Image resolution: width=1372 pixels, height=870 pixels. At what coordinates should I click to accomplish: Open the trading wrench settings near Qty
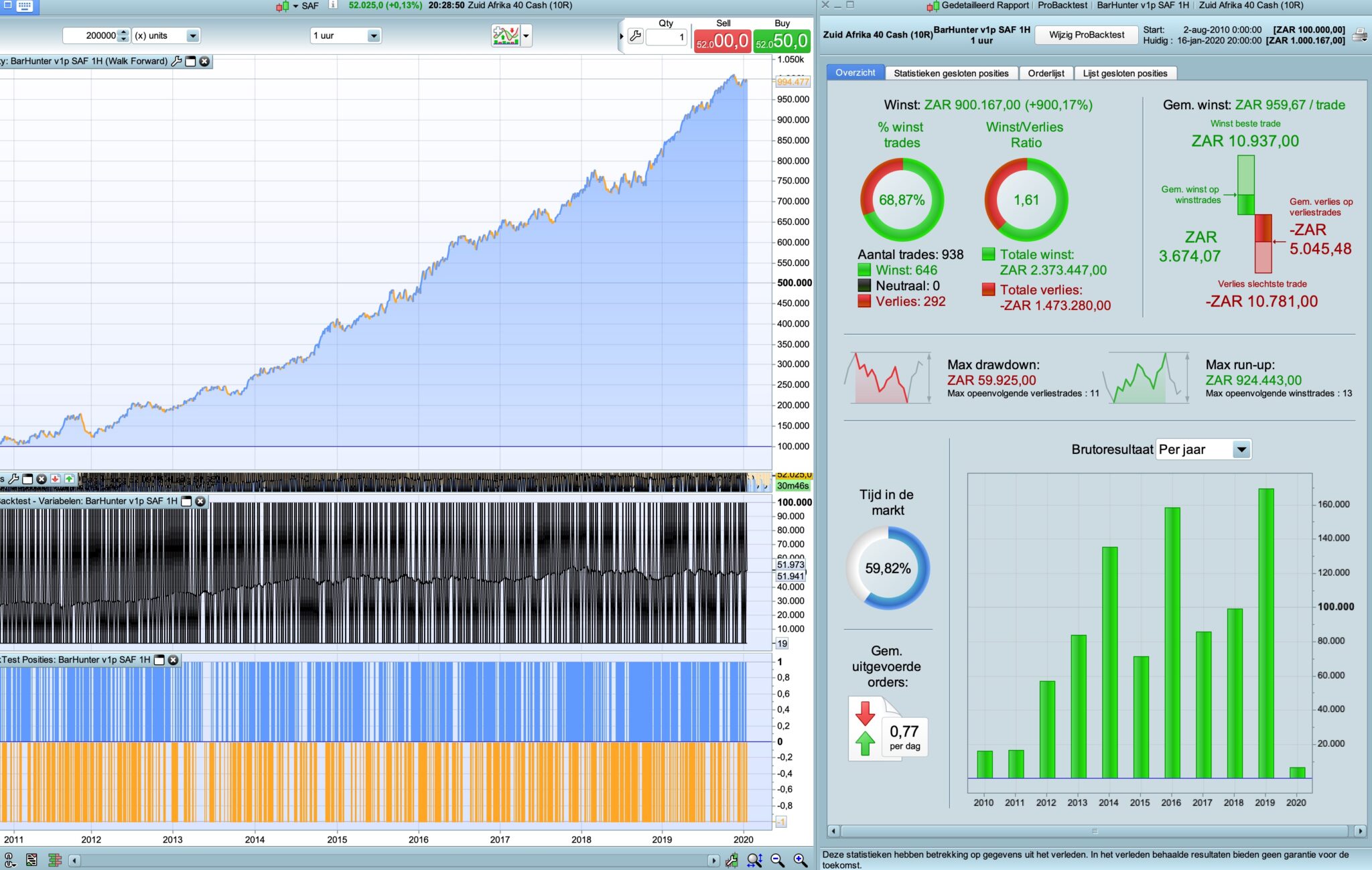pyautogui.click(x=635, y=36)
